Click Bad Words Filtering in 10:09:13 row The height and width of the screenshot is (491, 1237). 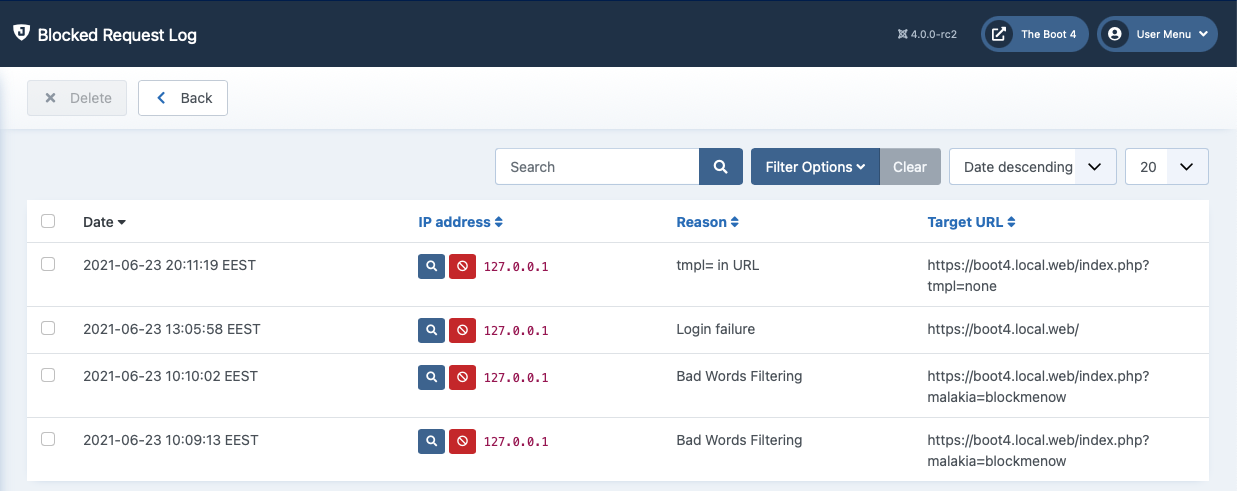(739, 440)
